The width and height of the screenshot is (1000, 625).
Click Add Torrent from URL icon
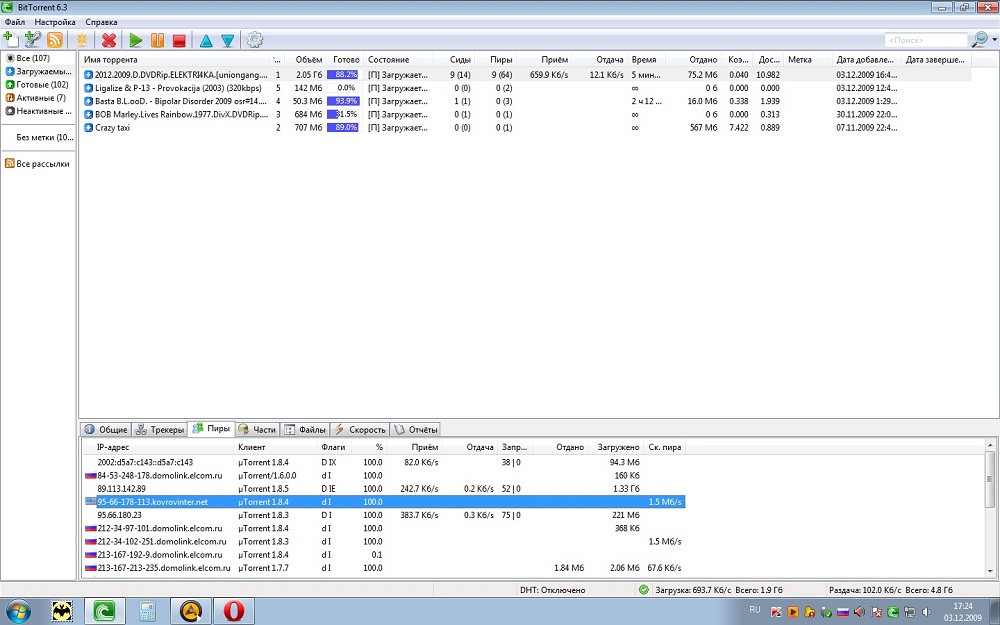pyautogui.click(x=33, y=40)
